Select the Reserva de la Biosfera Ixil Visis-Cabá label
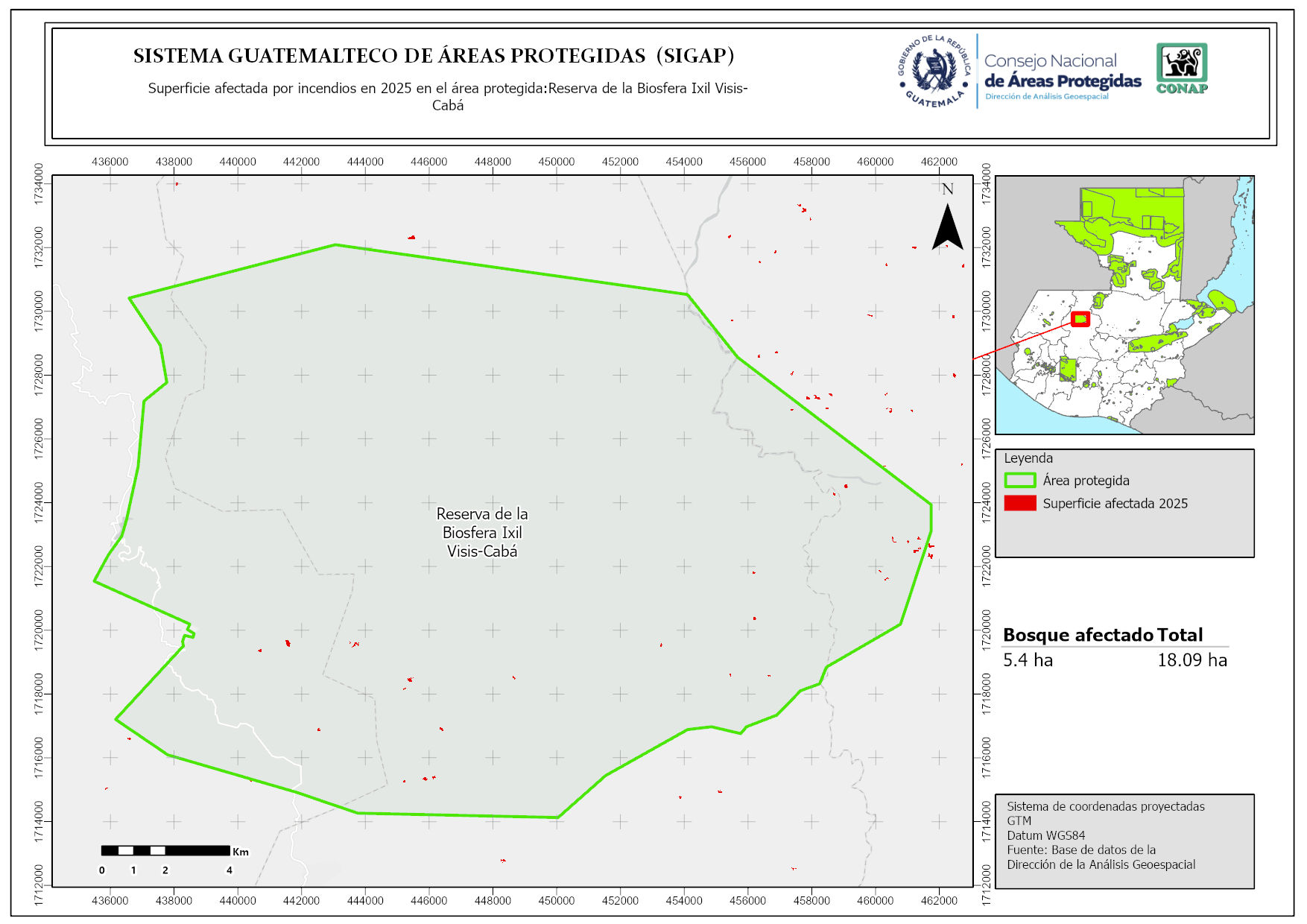Viewport: 1307px width, 924px height. point(482,533)
